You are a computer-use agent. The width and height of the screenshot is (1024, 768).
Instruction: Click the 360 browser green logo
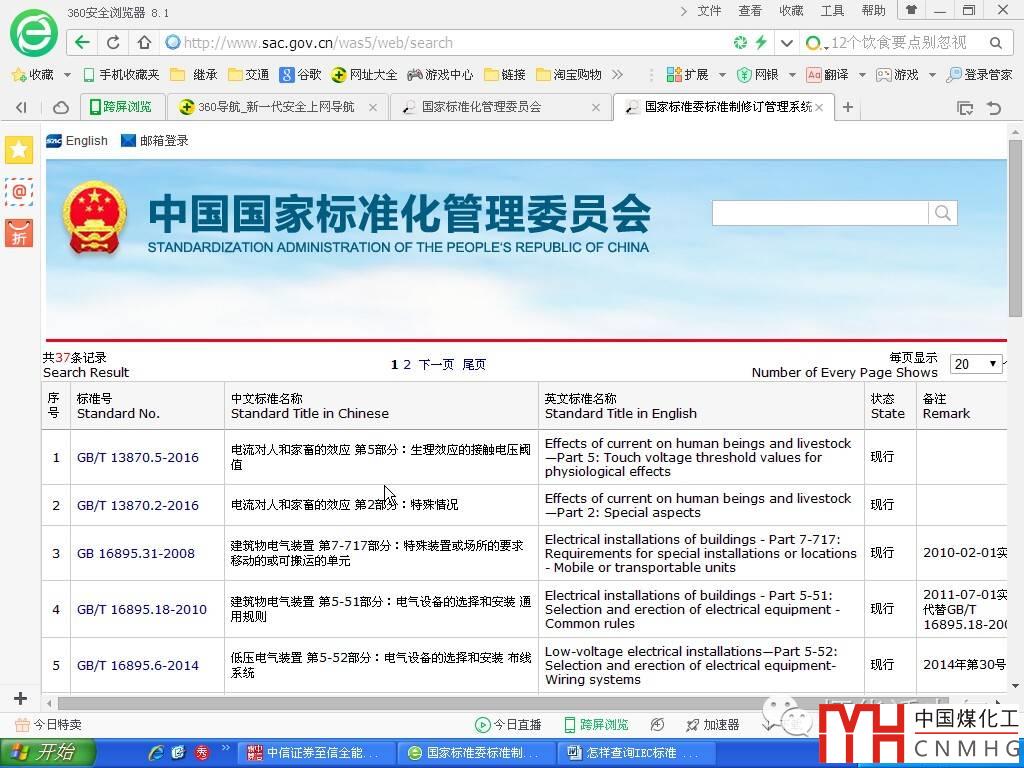(x=33, y=33)
